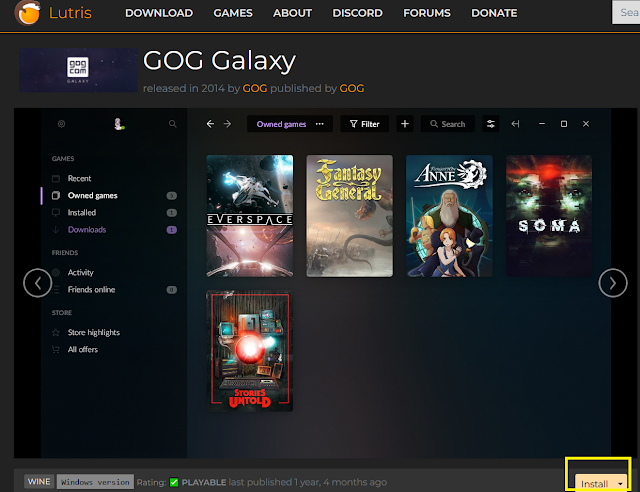Image resolution: width=640 pixels, height=492 pixels.
Task: Click the sidebar search magnifier icon
Action: 173,124
